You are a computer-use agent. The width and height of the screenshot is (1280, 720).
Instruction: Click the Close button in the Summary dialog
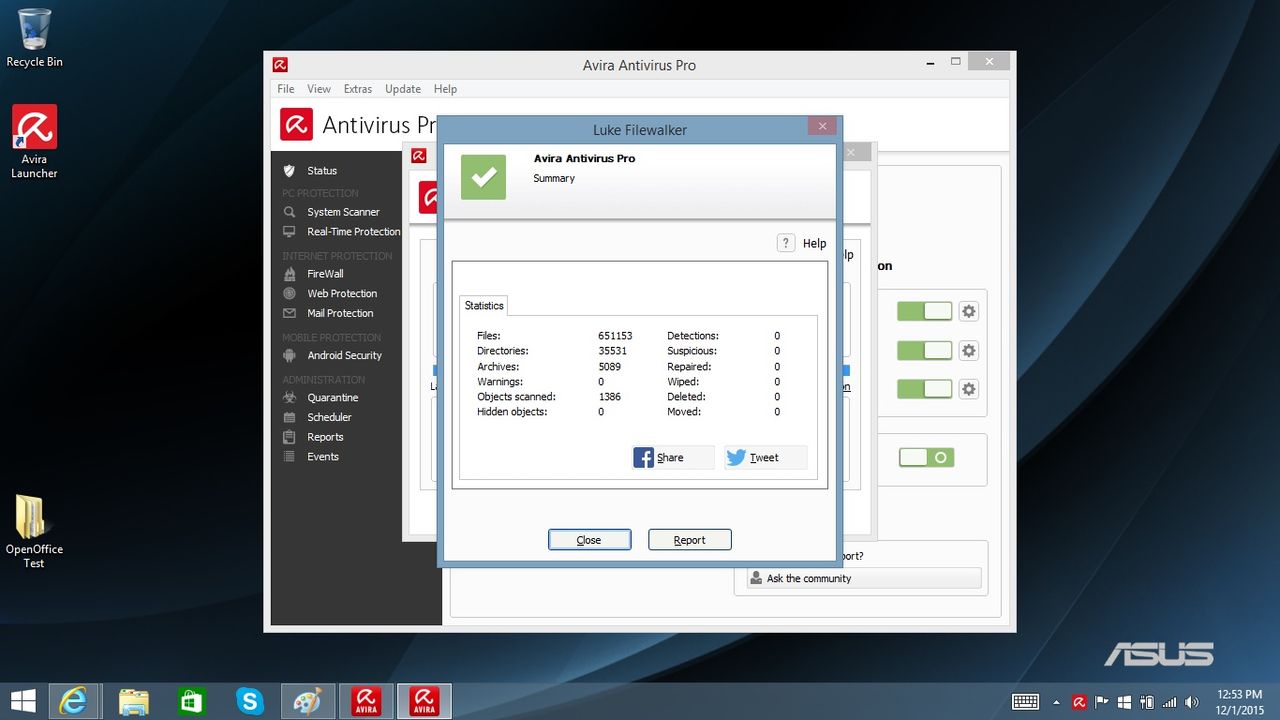click(589, 540)
